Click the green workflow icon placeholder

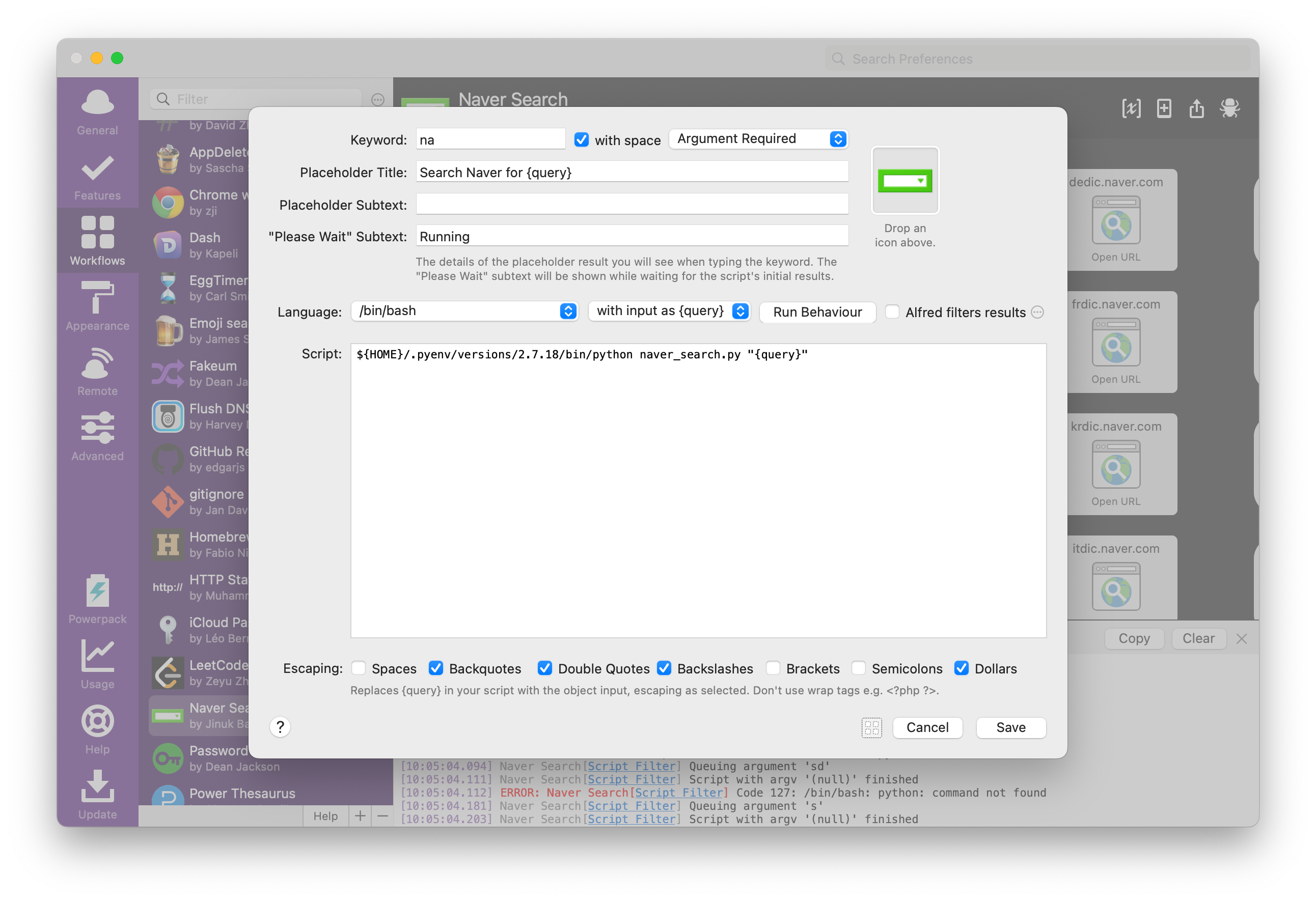[x=905, y=181]
